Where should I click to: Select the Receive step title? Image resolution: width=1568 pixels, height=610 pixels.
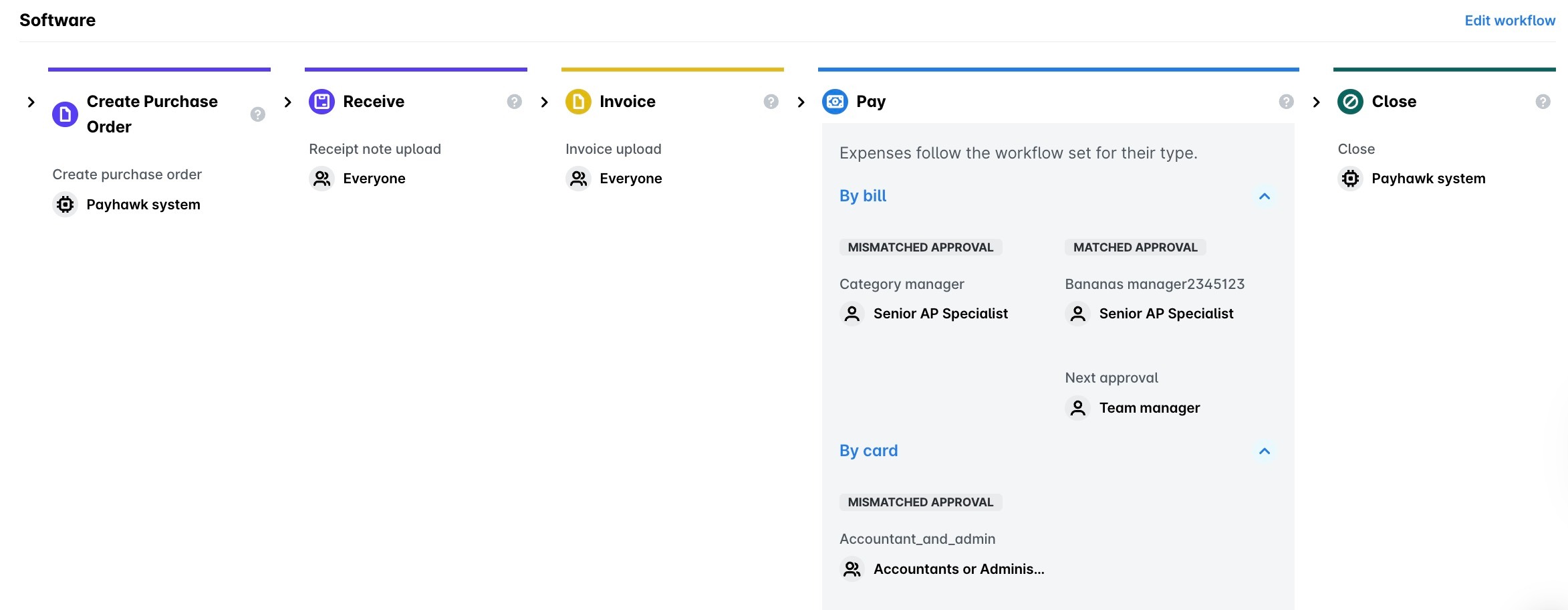click(x=374, y=102)
